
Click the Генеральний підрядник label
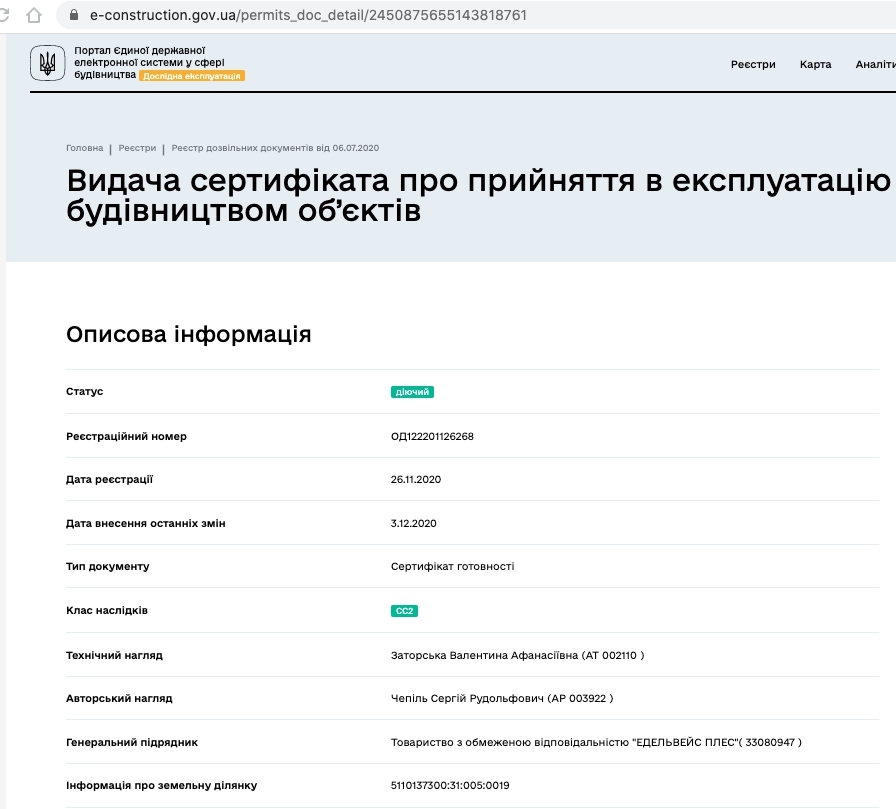coord(132,742)
